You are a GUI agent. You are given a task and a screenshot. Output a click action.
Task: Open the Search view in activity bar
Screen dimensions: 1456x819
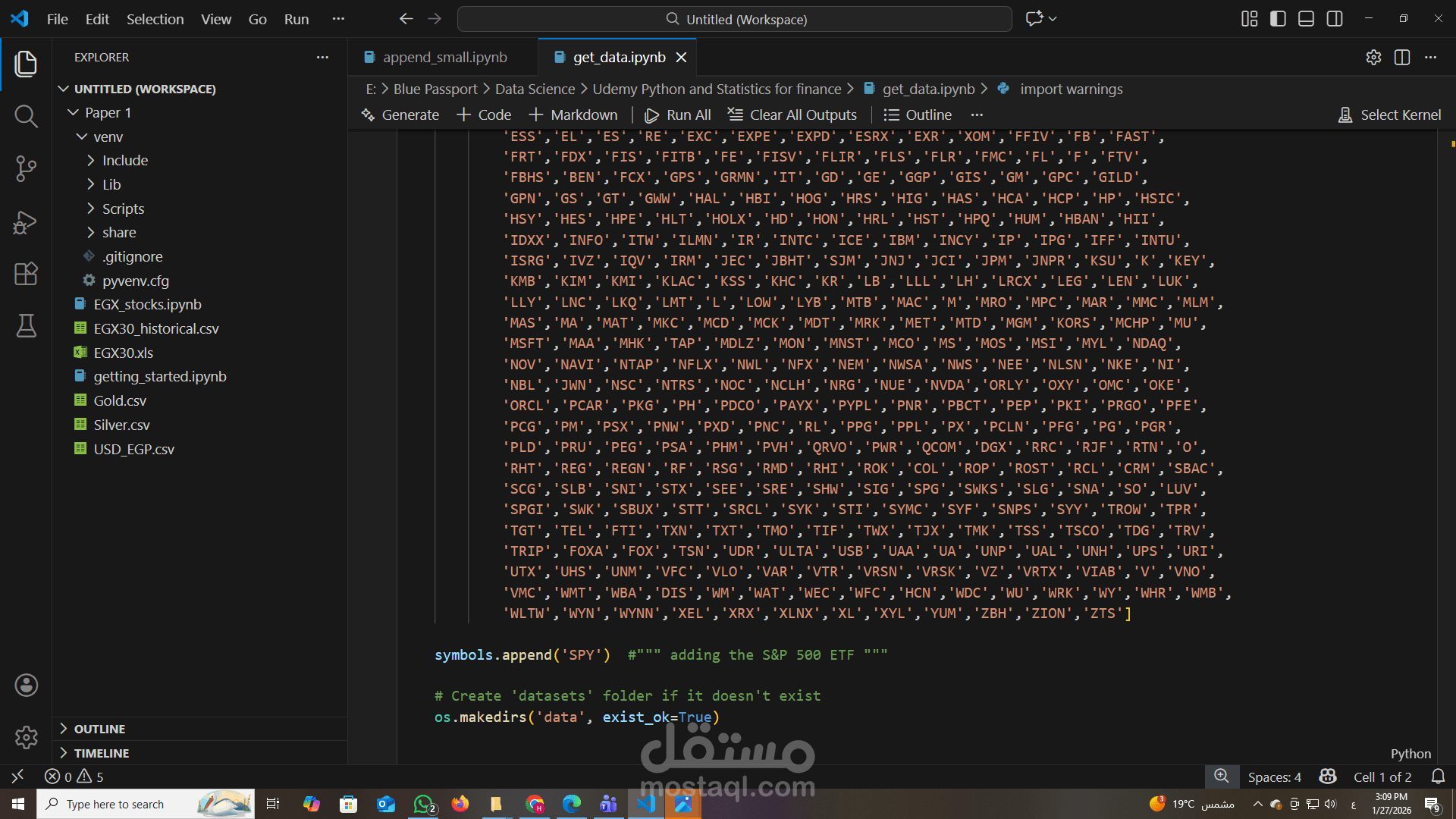(26, 116)
